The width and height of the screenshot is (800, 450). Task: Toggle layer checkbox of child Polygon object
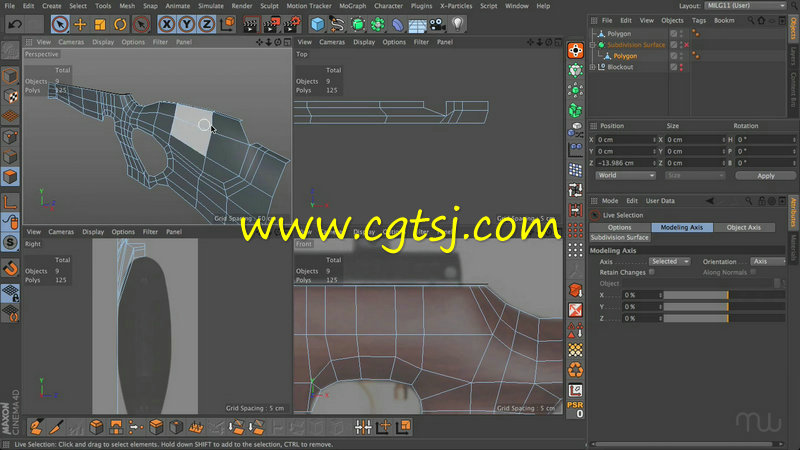pyautogui.click(x=674, y=56)
